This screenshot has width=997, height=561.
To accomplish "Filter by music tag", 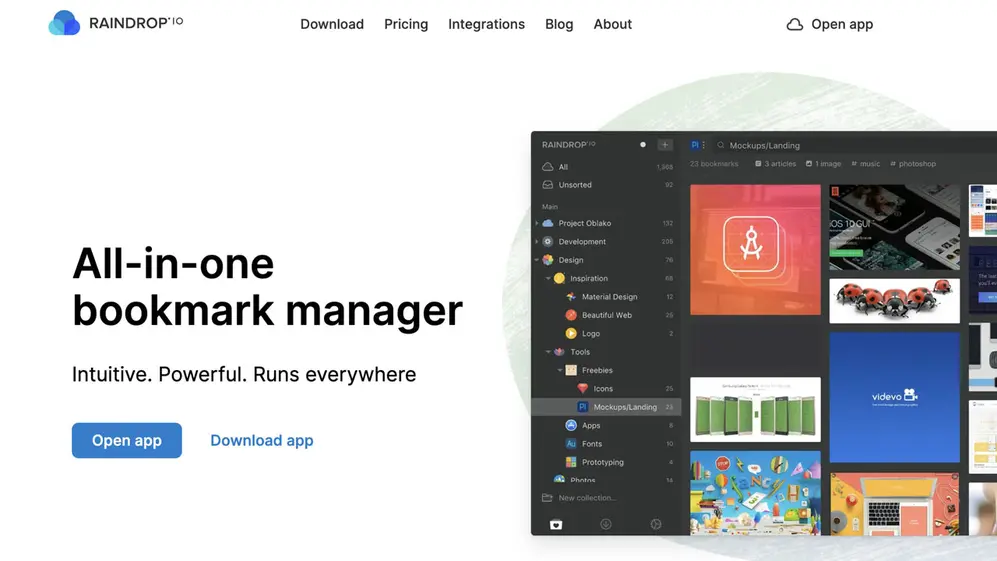I will (x=865, y=164).
